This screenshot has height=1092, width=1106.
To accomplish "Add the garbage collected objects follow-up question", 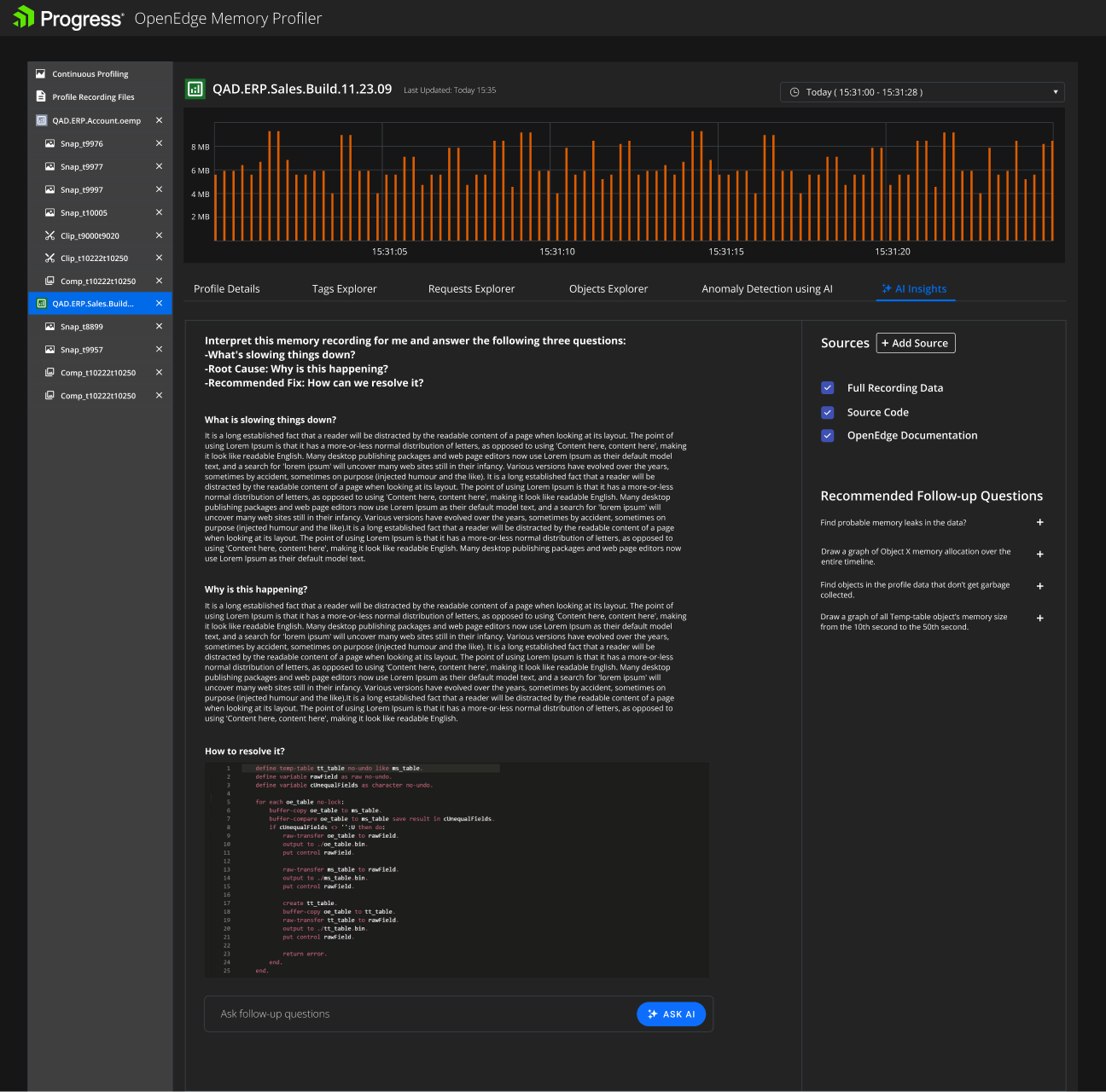I will click(1039, 586).
